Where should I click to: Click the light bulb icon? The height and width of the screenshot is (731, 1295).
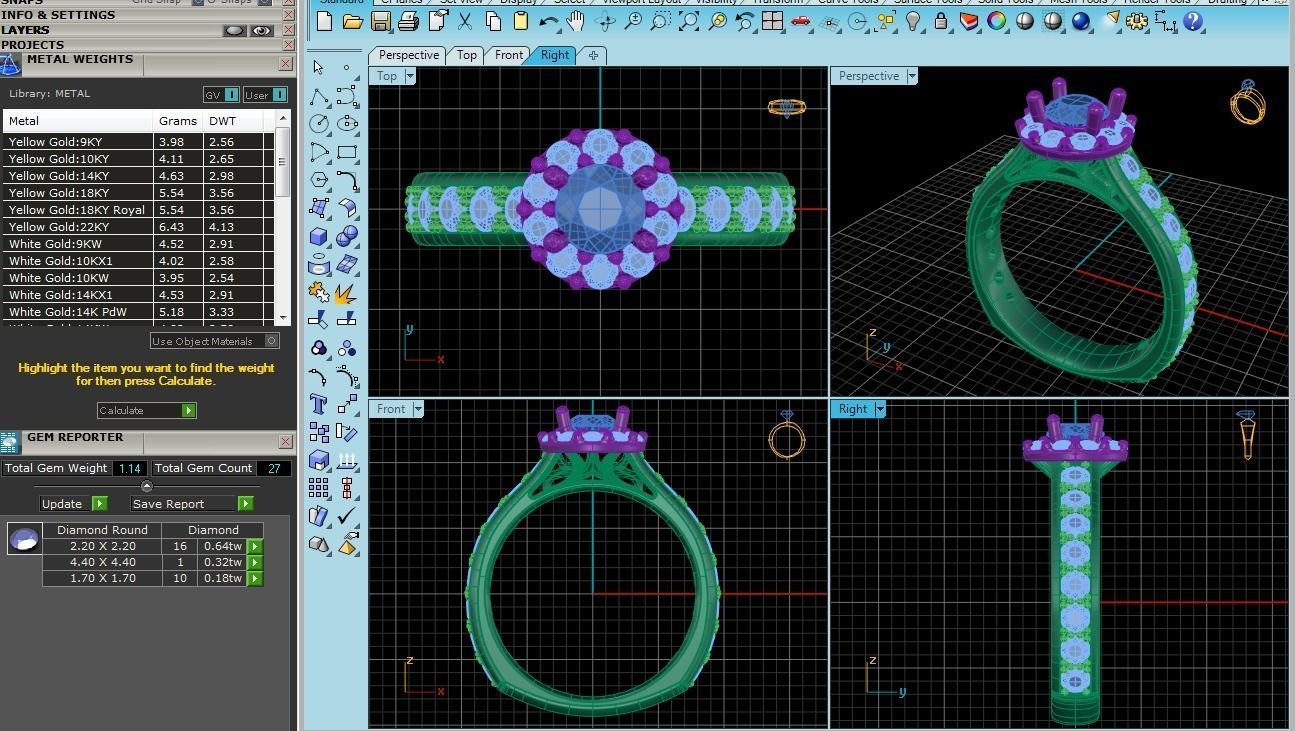pos(912,21)
